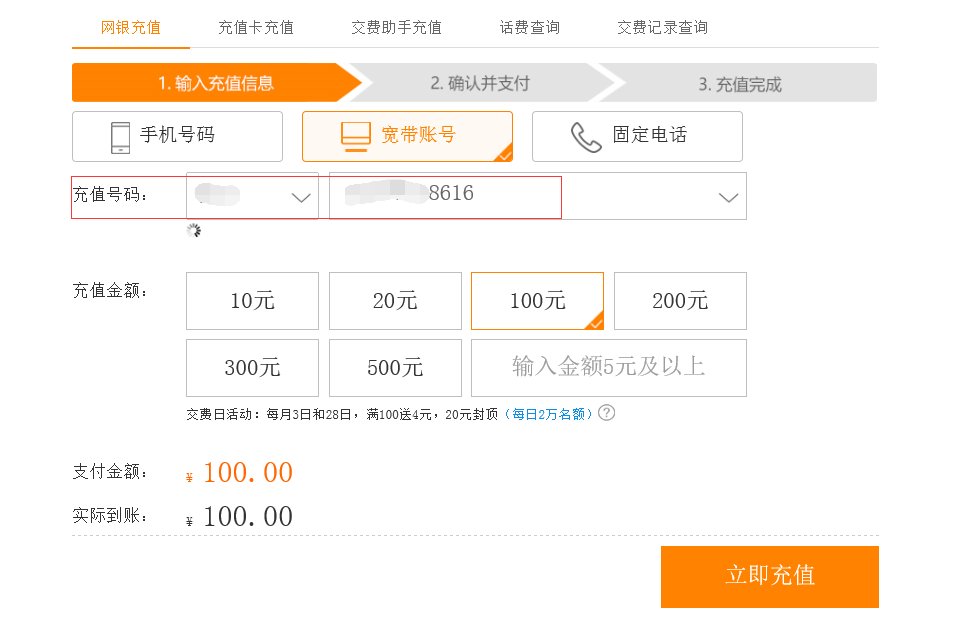Switch to the 充值卡充值 tab
This screenshot has height=618, width=971.
pos(255,28)
